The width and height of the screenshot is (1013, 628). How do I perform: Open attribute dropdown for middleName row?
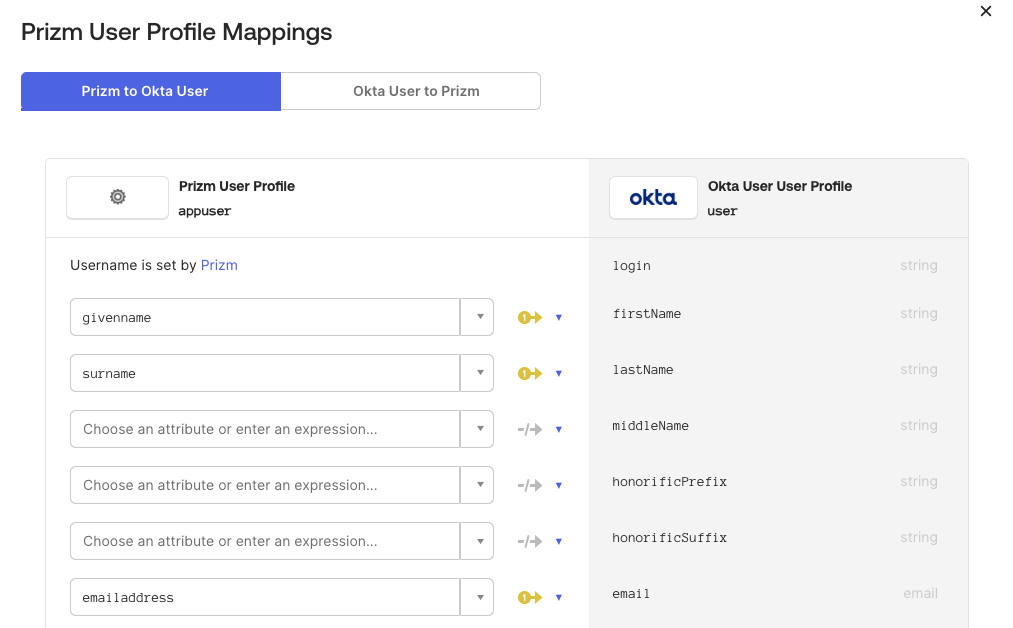click(x=479, y=429)
